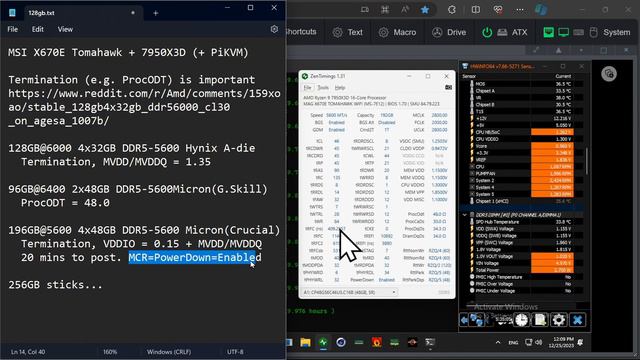Click HWiNFO collapse arrows button
This screenshot has width=640, height=360.
(x=464, y=320)
